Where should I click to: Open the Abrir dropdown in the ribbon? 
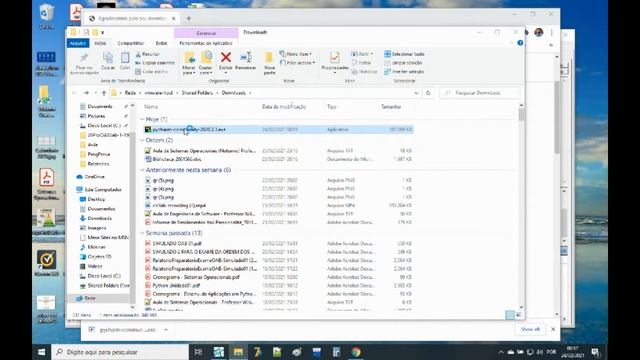[362, 54]
